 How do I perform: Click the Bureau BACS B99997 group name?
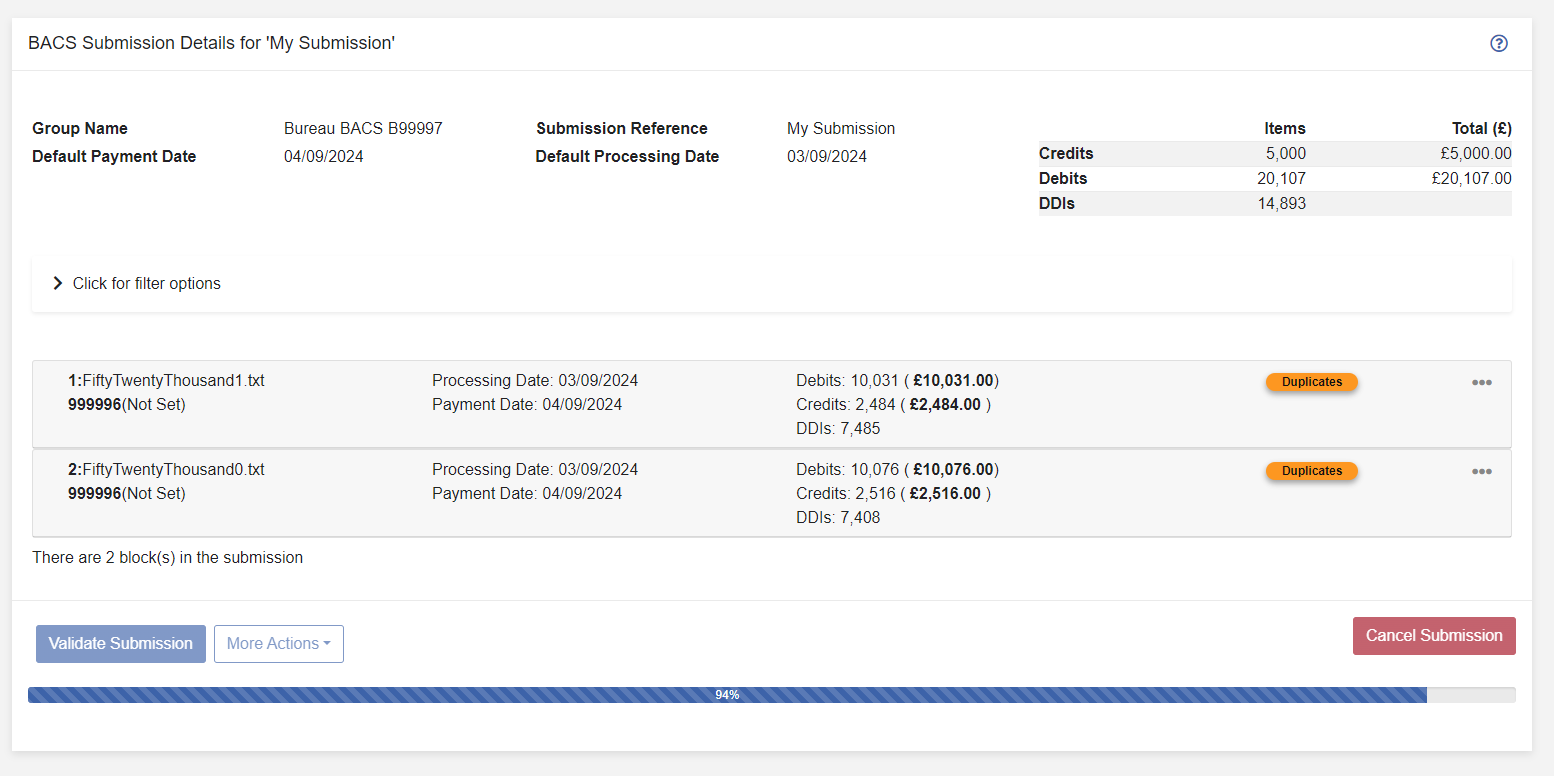point(363,129)
